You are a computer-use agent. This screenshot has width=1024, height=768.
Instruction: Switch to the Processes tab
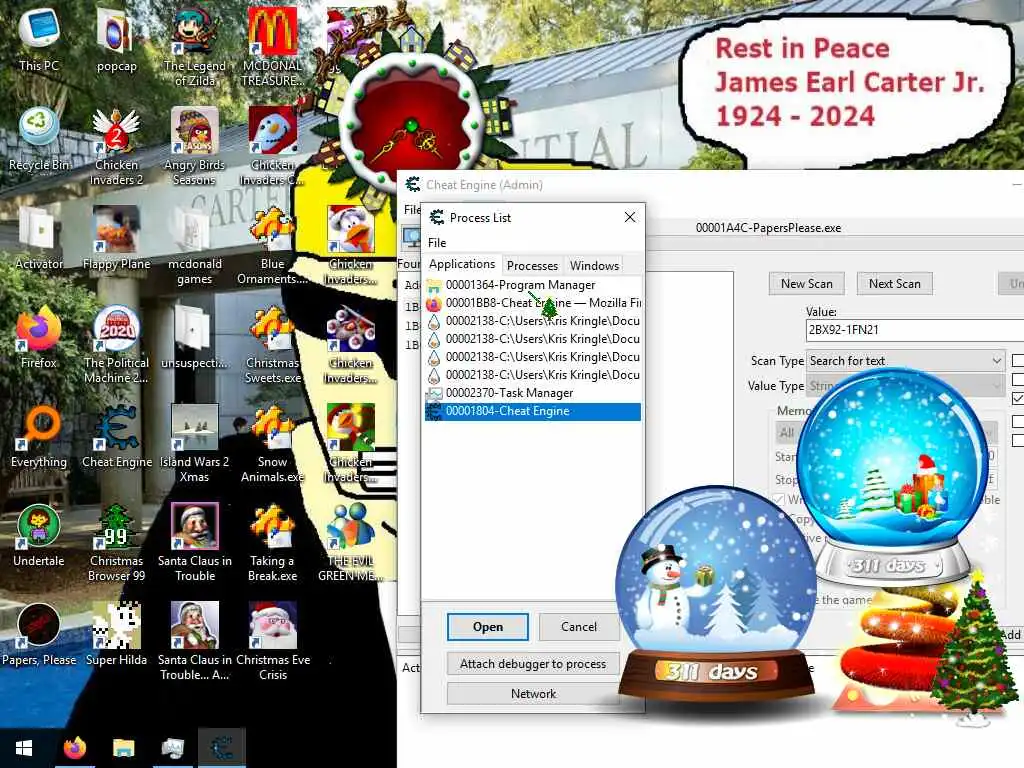(x=532, y=265)
